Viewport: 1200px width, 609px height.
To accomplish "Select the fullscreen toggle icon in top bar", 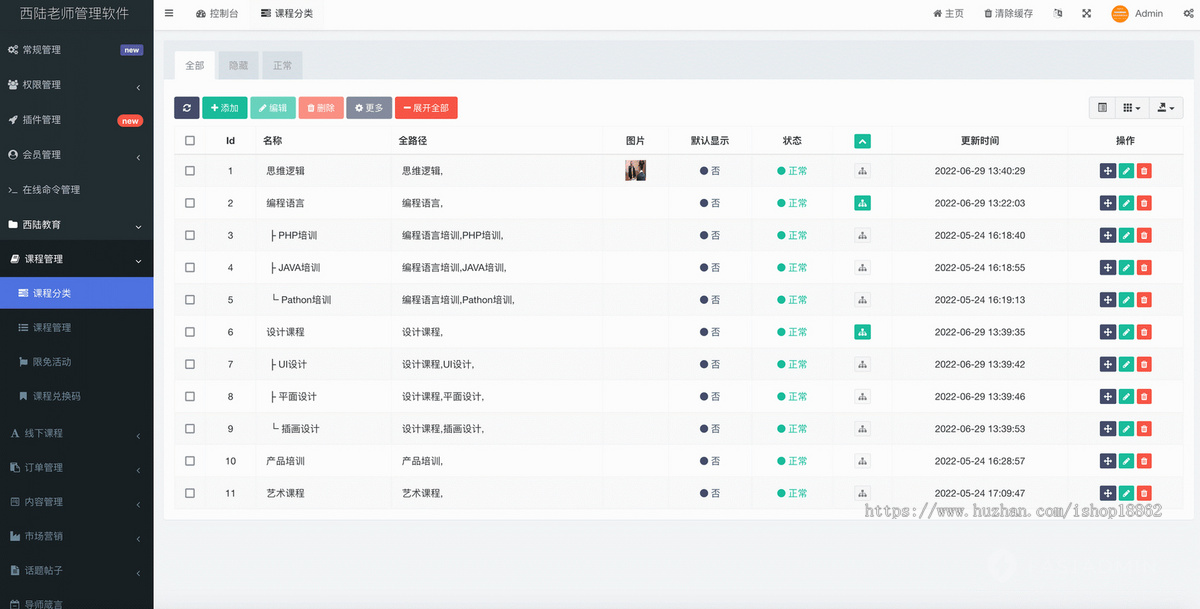I will pyautogui.click(x=1086, y=12).
